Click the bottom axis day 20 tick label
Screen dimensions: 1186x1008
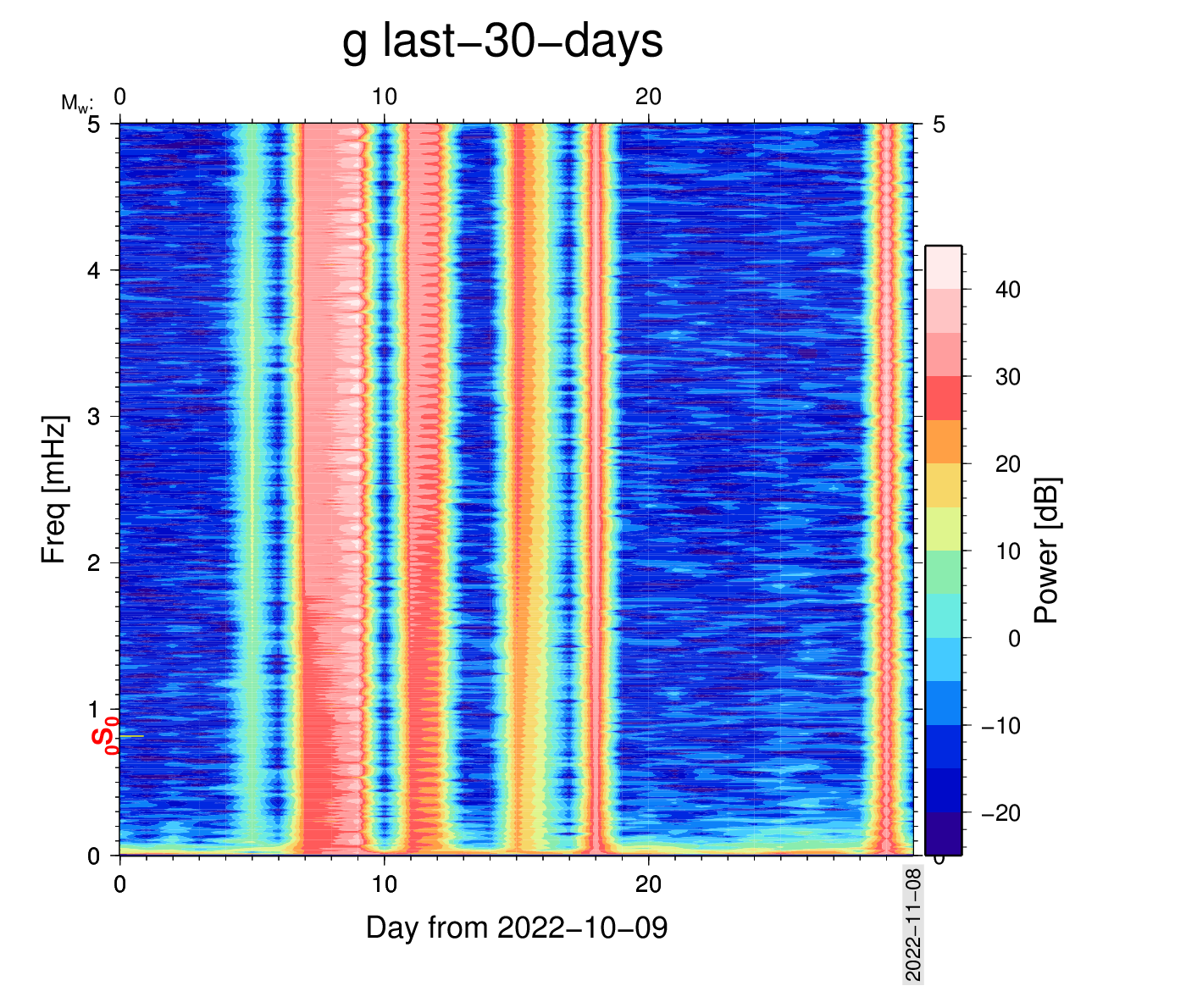648,884
